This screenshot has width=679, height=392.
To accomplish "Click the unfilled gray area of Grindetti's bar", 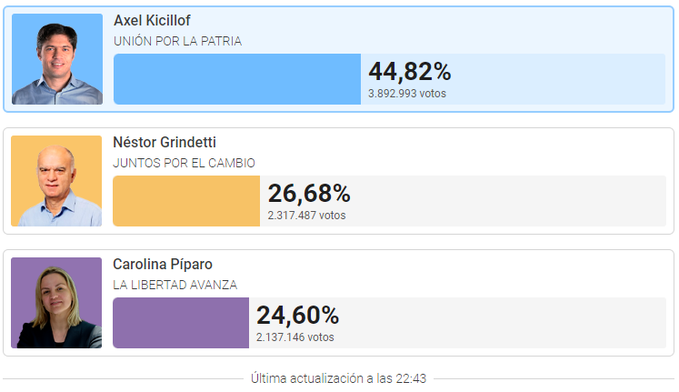I will pos(463,201).
